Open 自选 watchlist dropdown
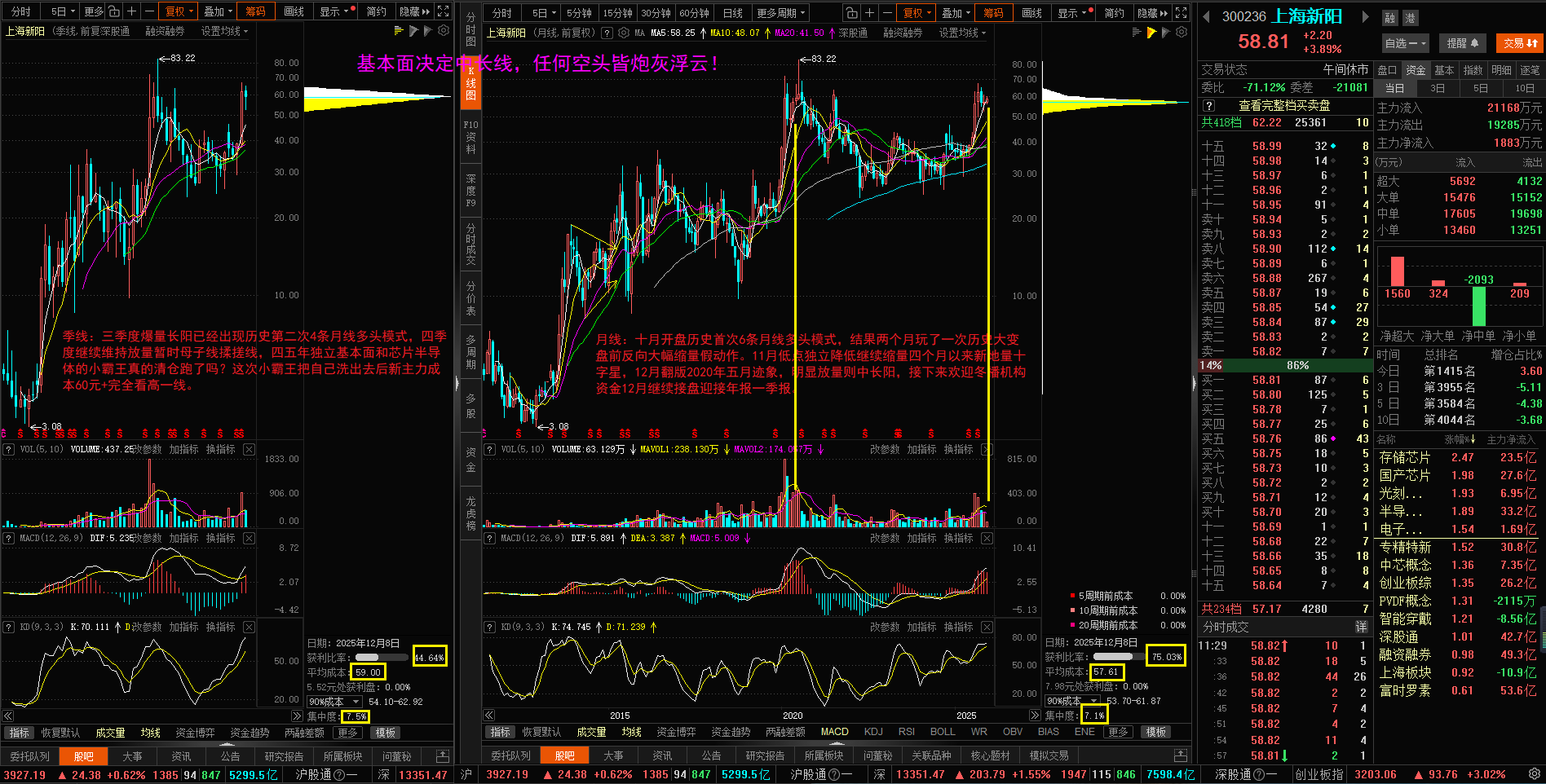This screenshot has width=1546, height=784. pos(1405,43)
